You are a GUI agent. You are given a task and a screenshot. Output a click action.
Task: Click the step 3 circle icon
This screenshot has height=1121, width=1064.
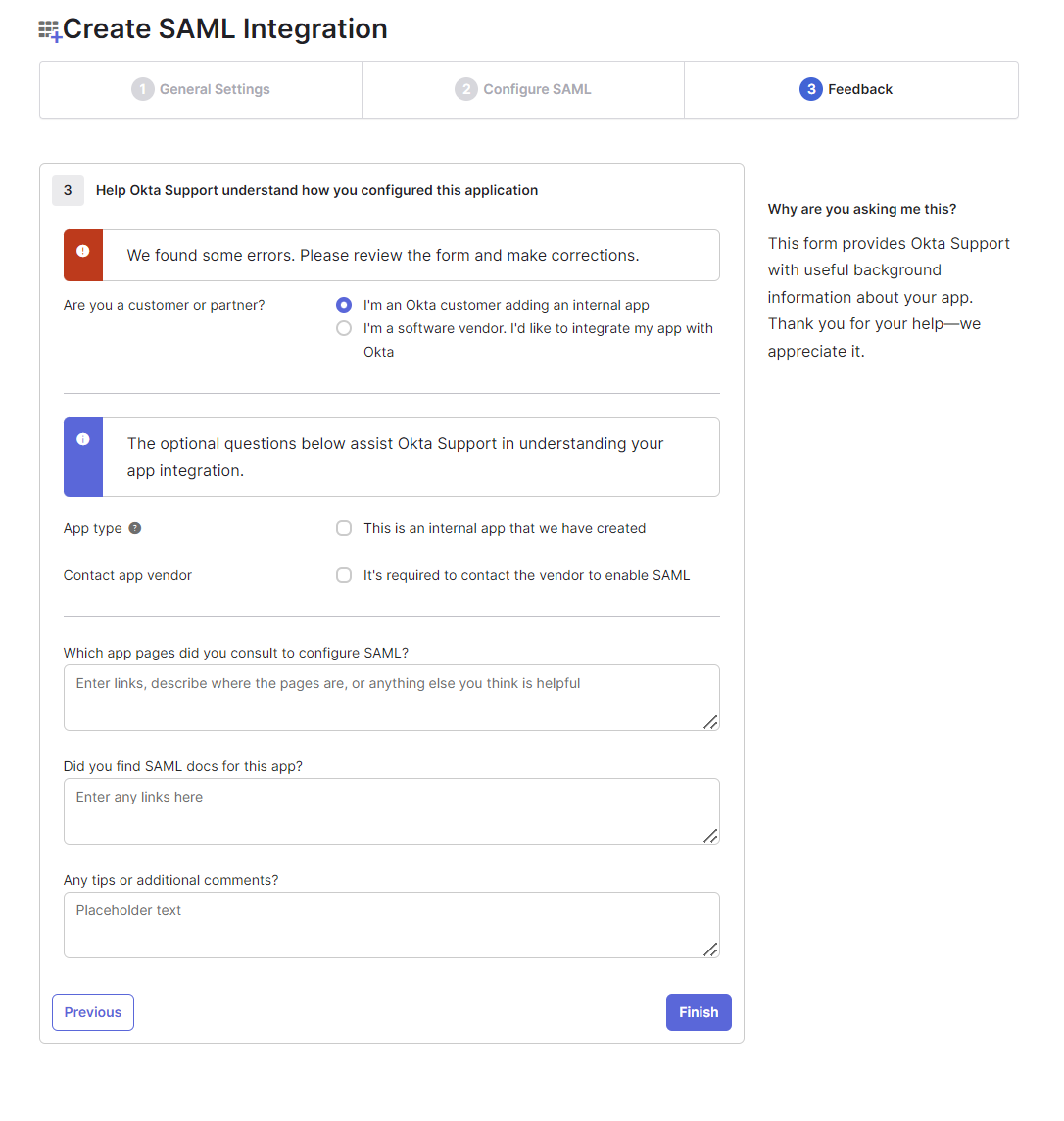coord(811,89)
